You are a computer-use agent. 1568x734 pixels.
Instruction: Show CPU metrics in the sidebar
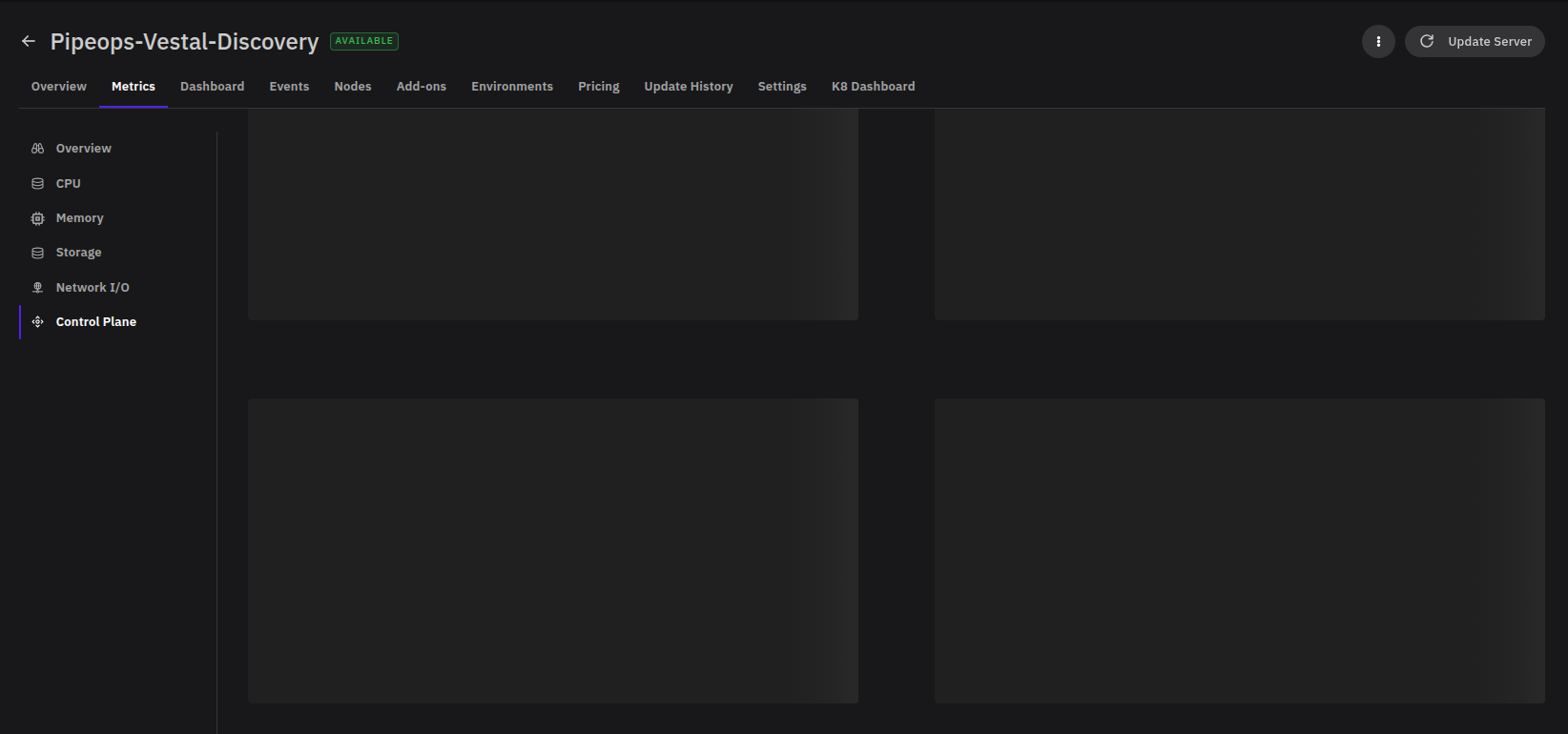[x=69, y=183]
